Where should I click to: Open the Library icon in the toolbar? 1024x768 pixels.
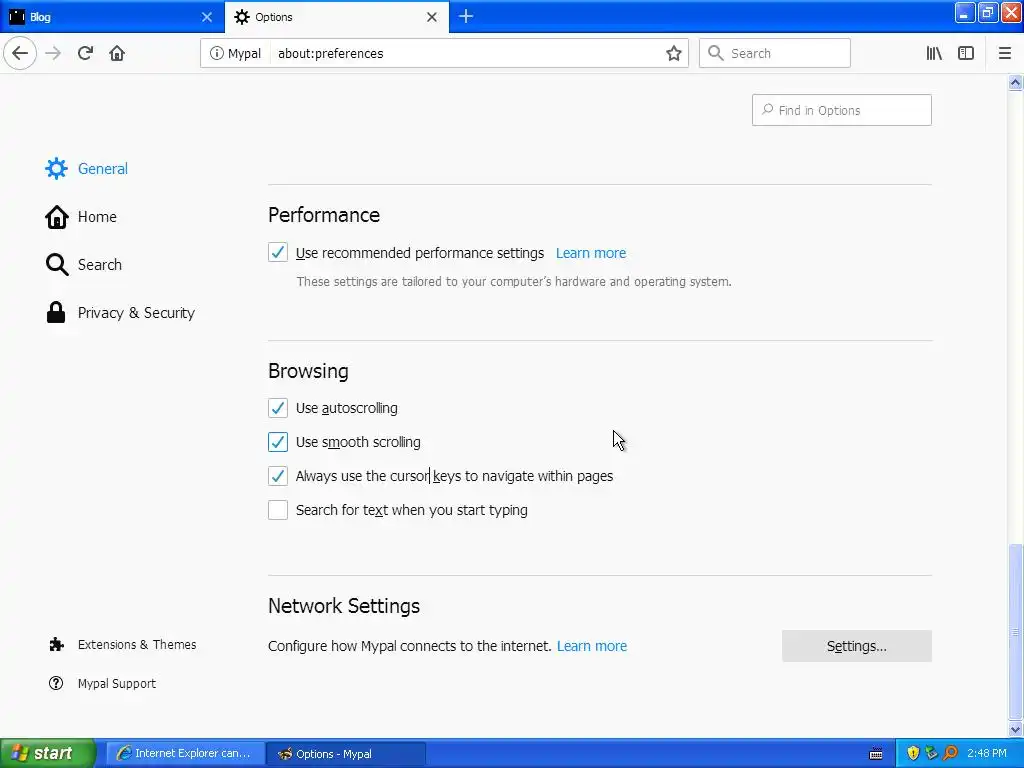[934, 53]
